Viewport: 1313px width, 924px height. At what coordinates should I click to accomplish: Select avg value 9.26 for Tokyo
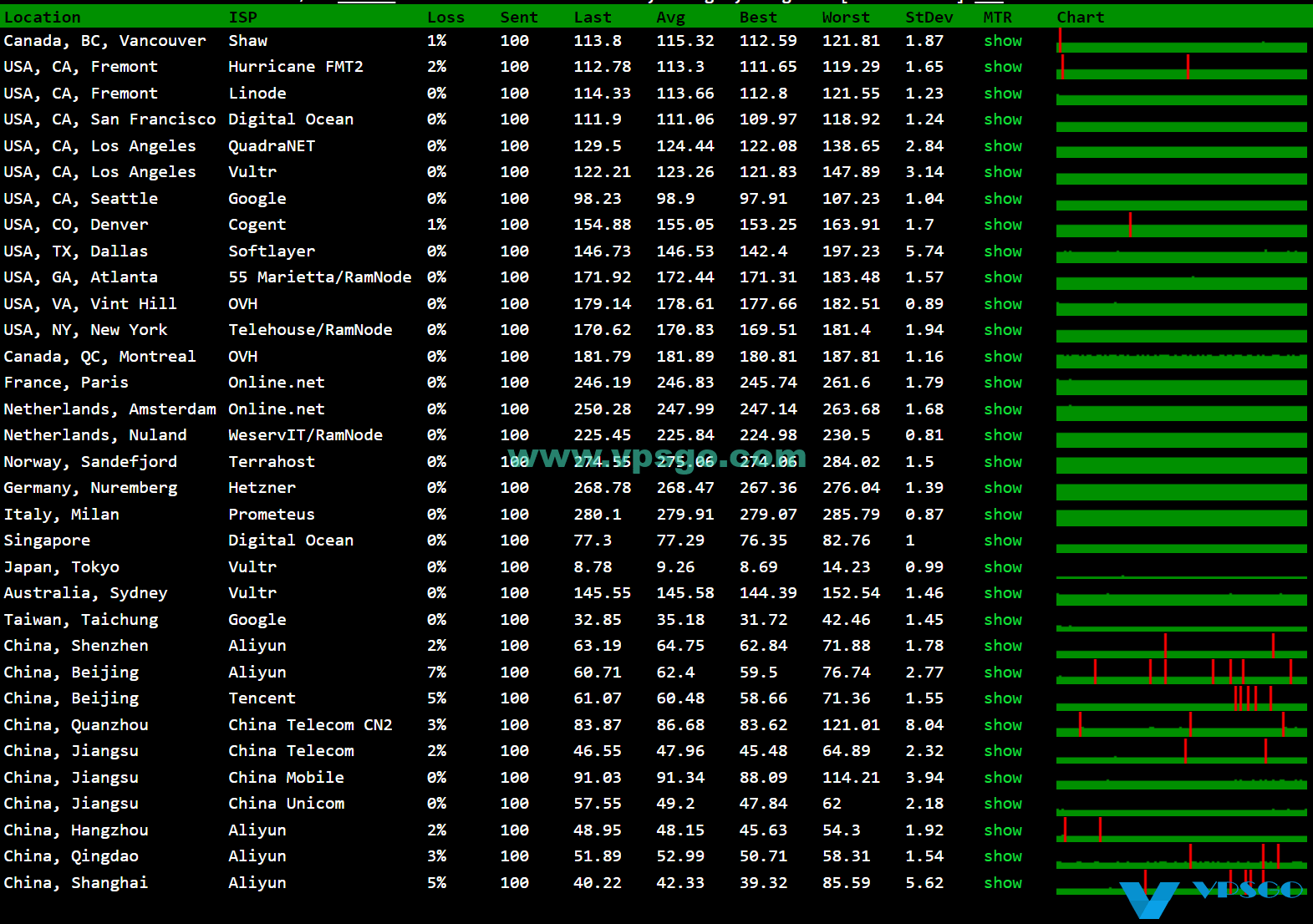[x=675, y=566]
